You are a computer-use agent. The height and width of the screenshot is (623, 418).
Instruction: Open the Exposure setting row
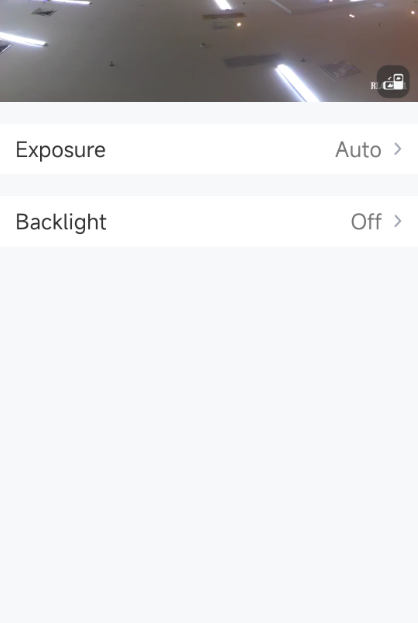209,149
